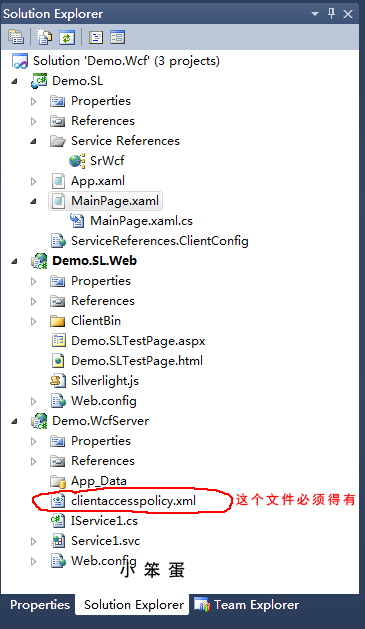Click the Show All Files toolbar icon
The image size is (365, 629).
[x=45, y=37]
